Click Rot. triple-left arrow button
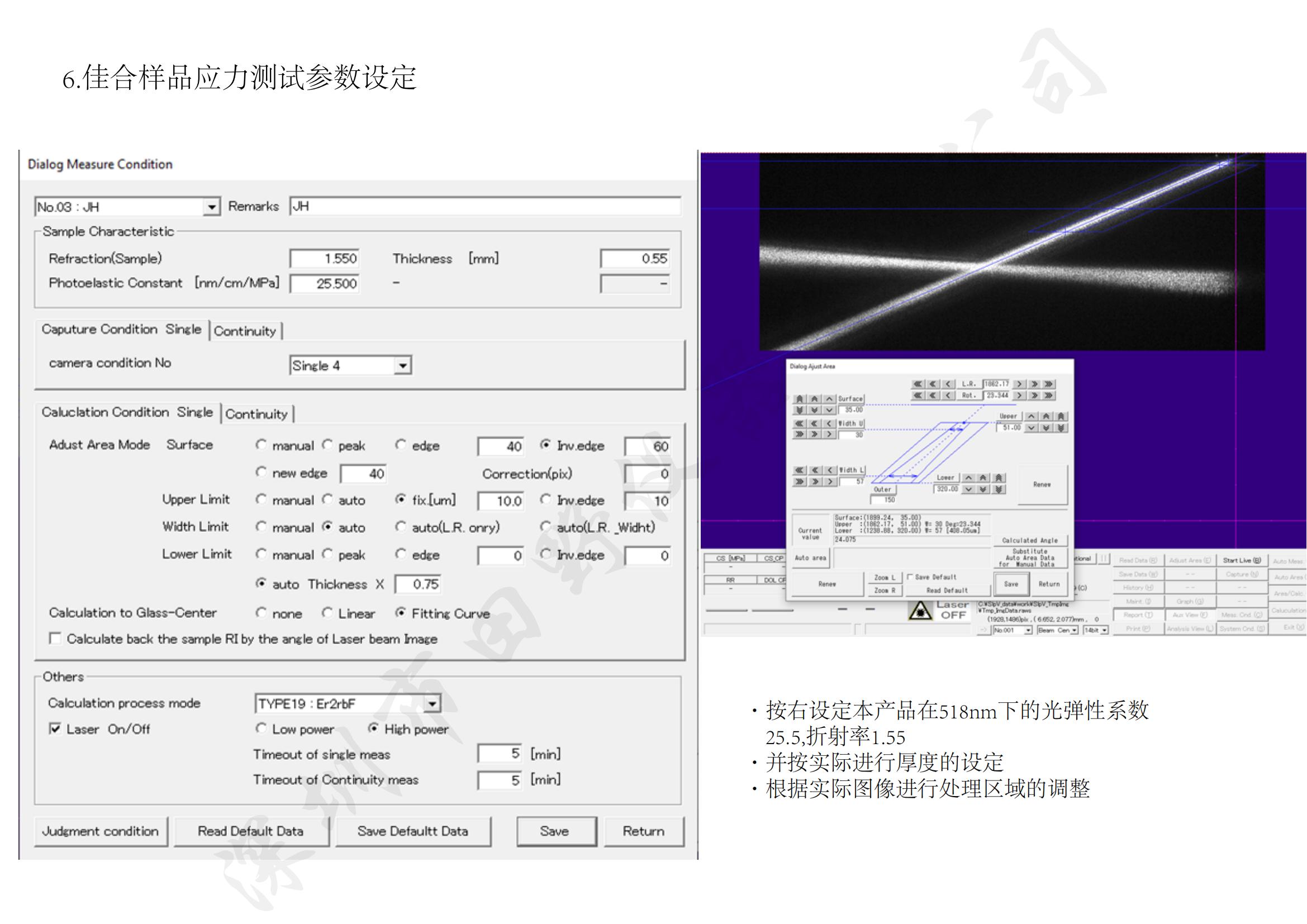This screenshot has width=1307, height=924. pos(918,396)
